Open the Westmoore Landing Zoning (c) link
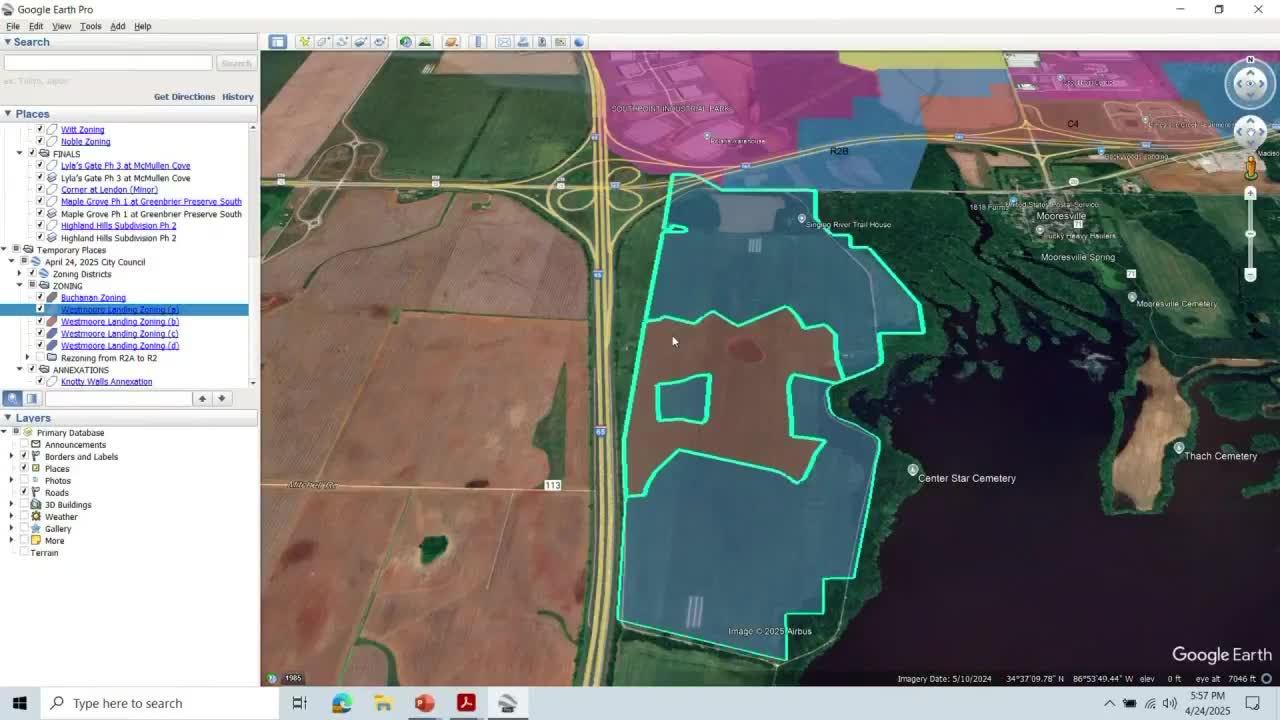Viewport: 1280px width, 720px height. [x=119, y=334]
